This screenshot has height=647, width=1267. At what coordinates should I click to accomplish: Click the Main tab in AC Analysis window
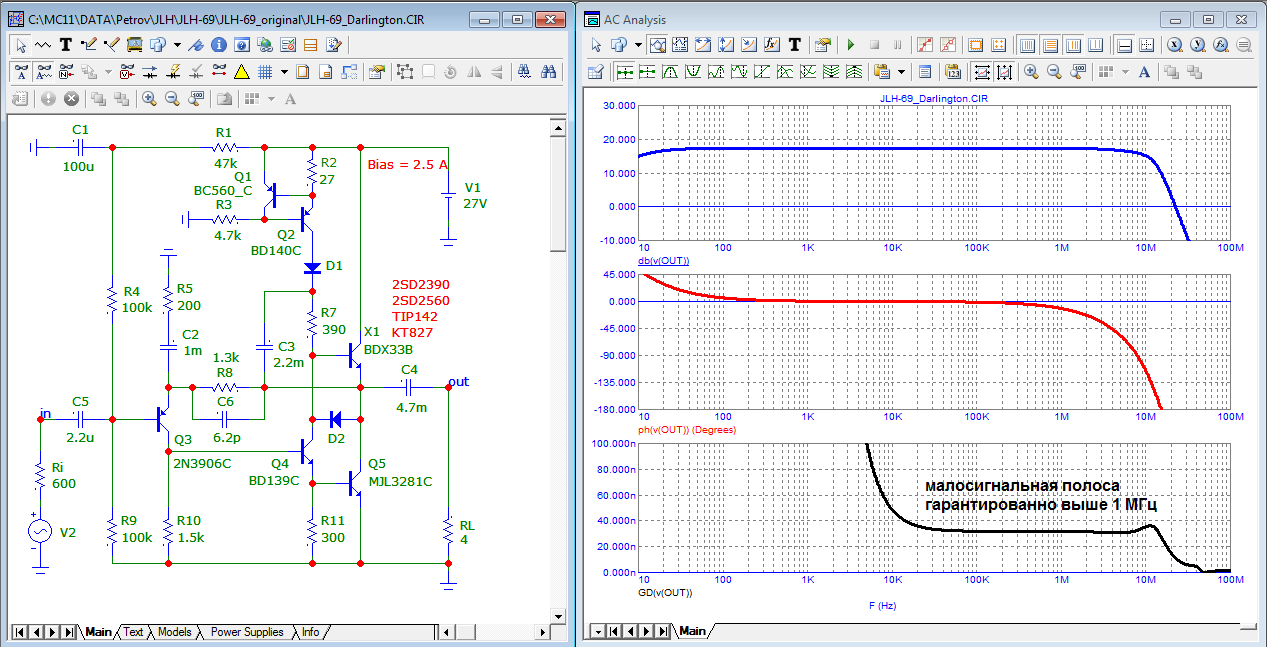click(692, 632)
